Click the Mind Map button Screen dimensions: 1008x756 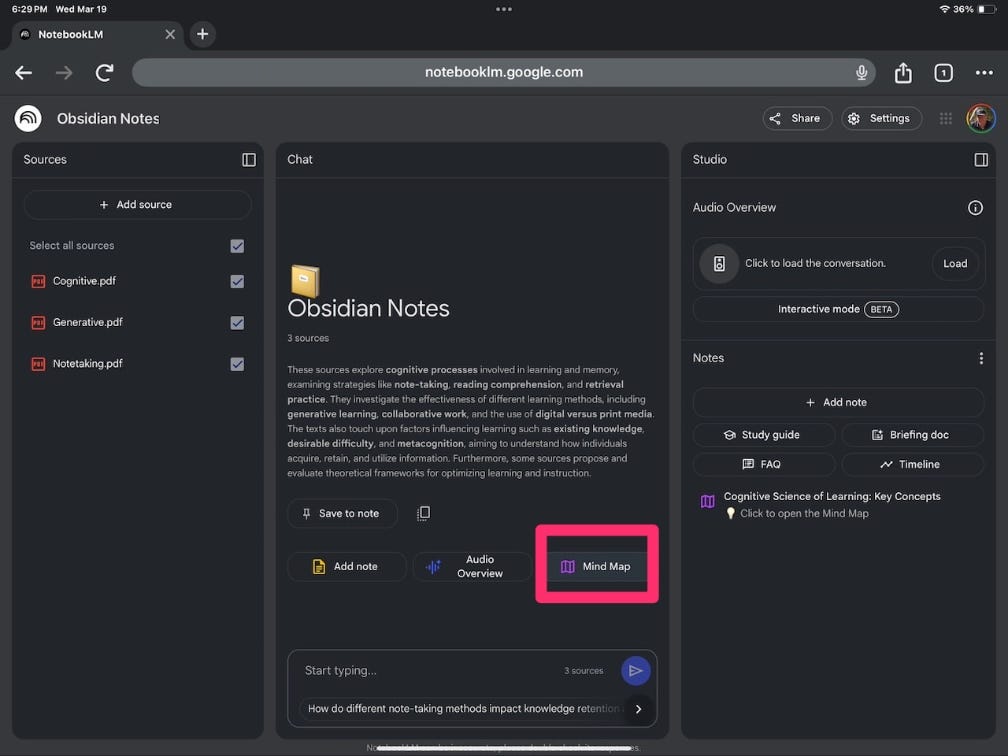(x=597, y=566)
